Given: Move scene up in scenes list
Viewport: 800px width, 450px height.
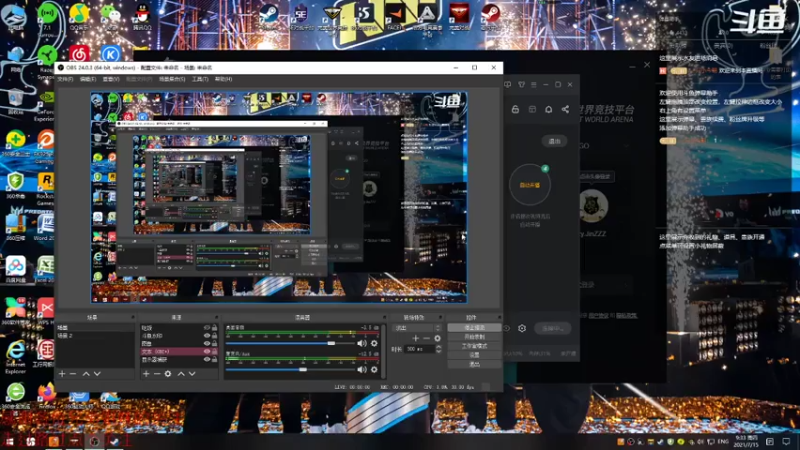Looking at the screenshot, I should (86, 374).
